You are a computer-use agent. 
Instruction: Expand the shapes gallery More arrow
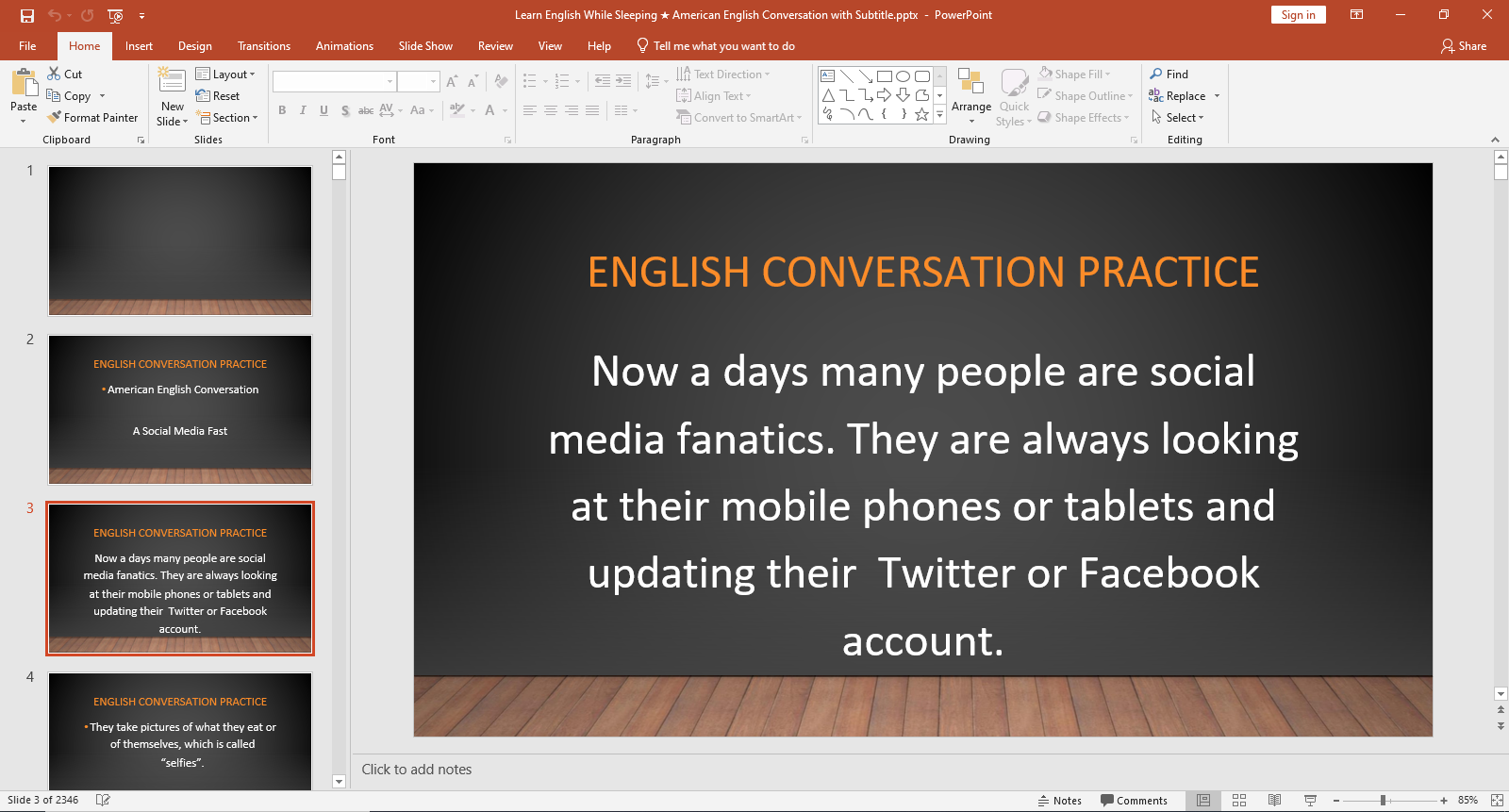click(x=939, y=114)
